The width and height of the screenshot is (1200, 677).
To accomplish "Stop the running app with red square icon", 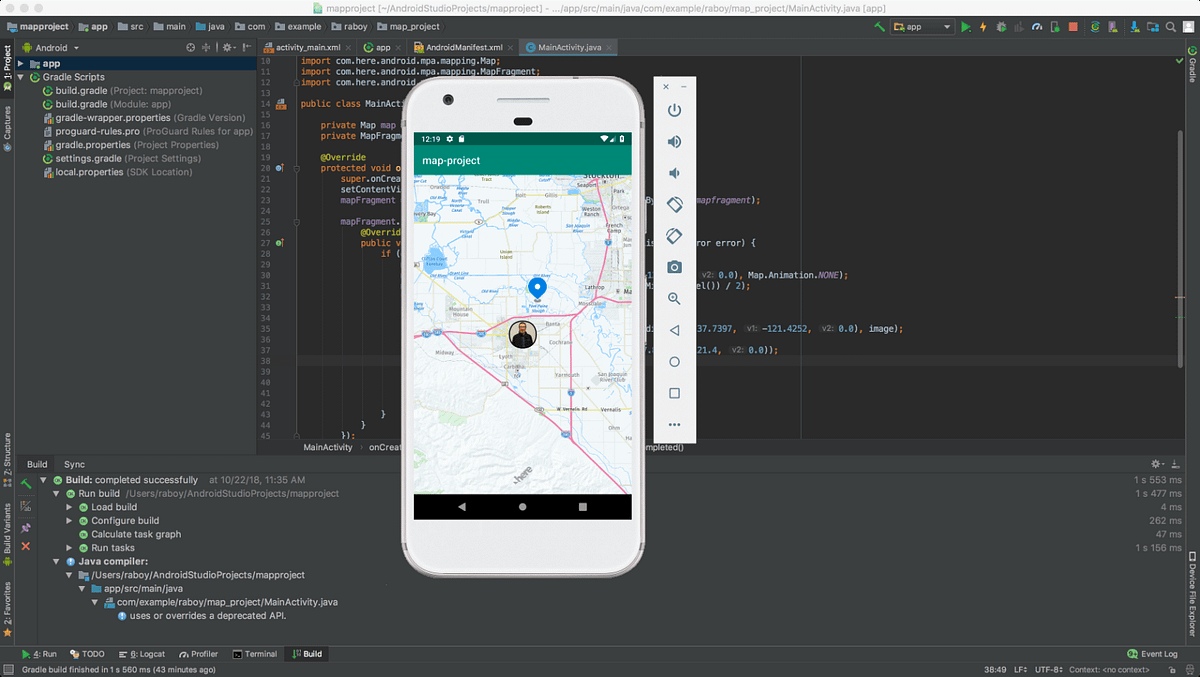I will (1073, 26).
